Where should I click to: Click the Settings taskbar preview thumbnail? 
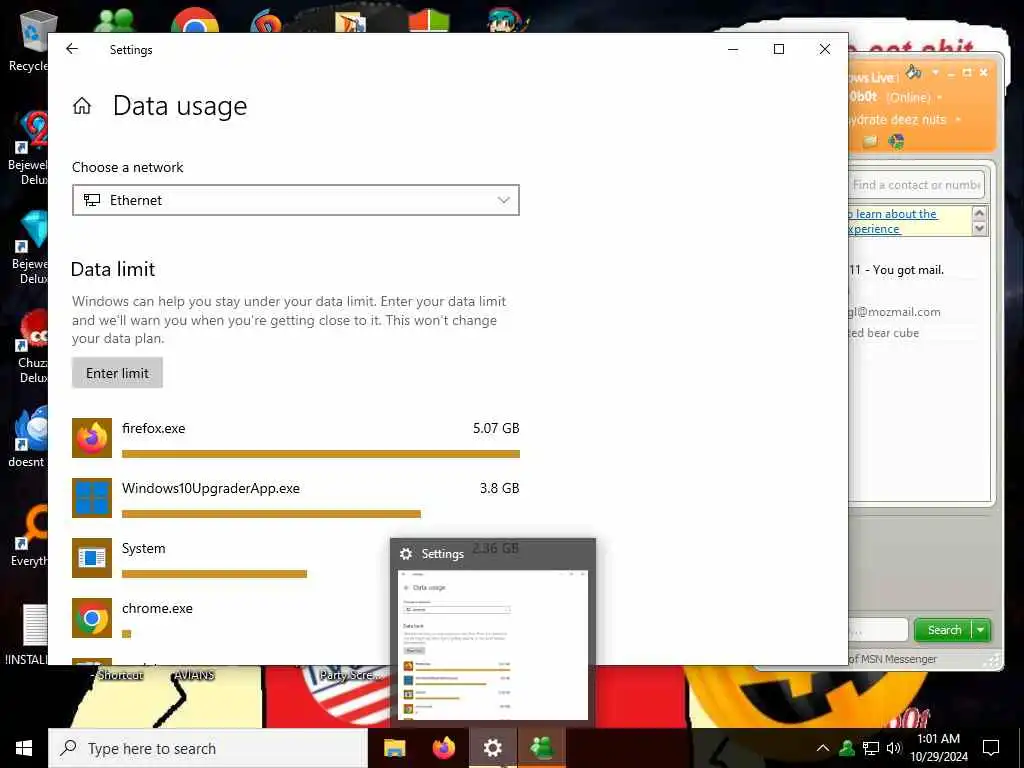(x=493, y=645)
